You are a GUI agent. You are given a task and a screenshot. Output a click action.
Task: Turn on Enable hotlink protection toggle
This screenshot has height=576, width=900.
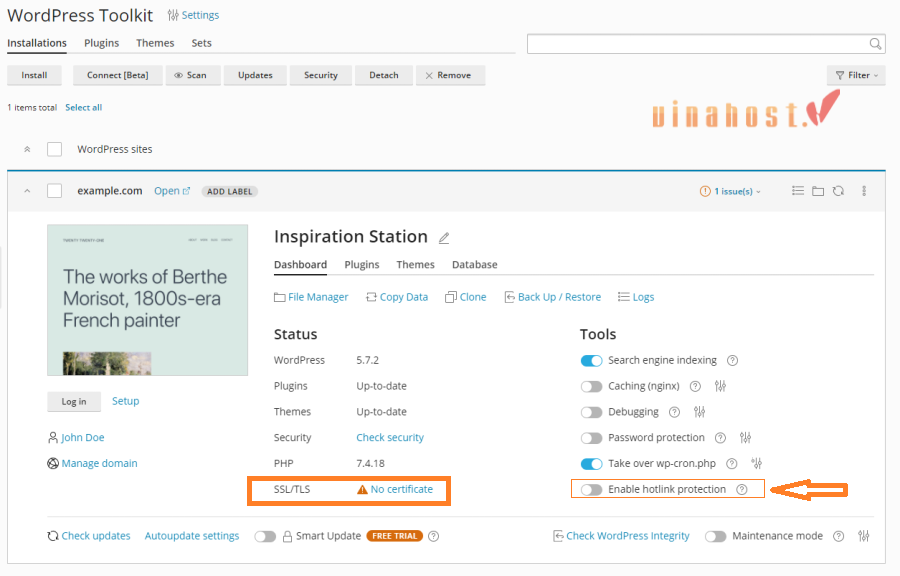(x=591, y=489)
